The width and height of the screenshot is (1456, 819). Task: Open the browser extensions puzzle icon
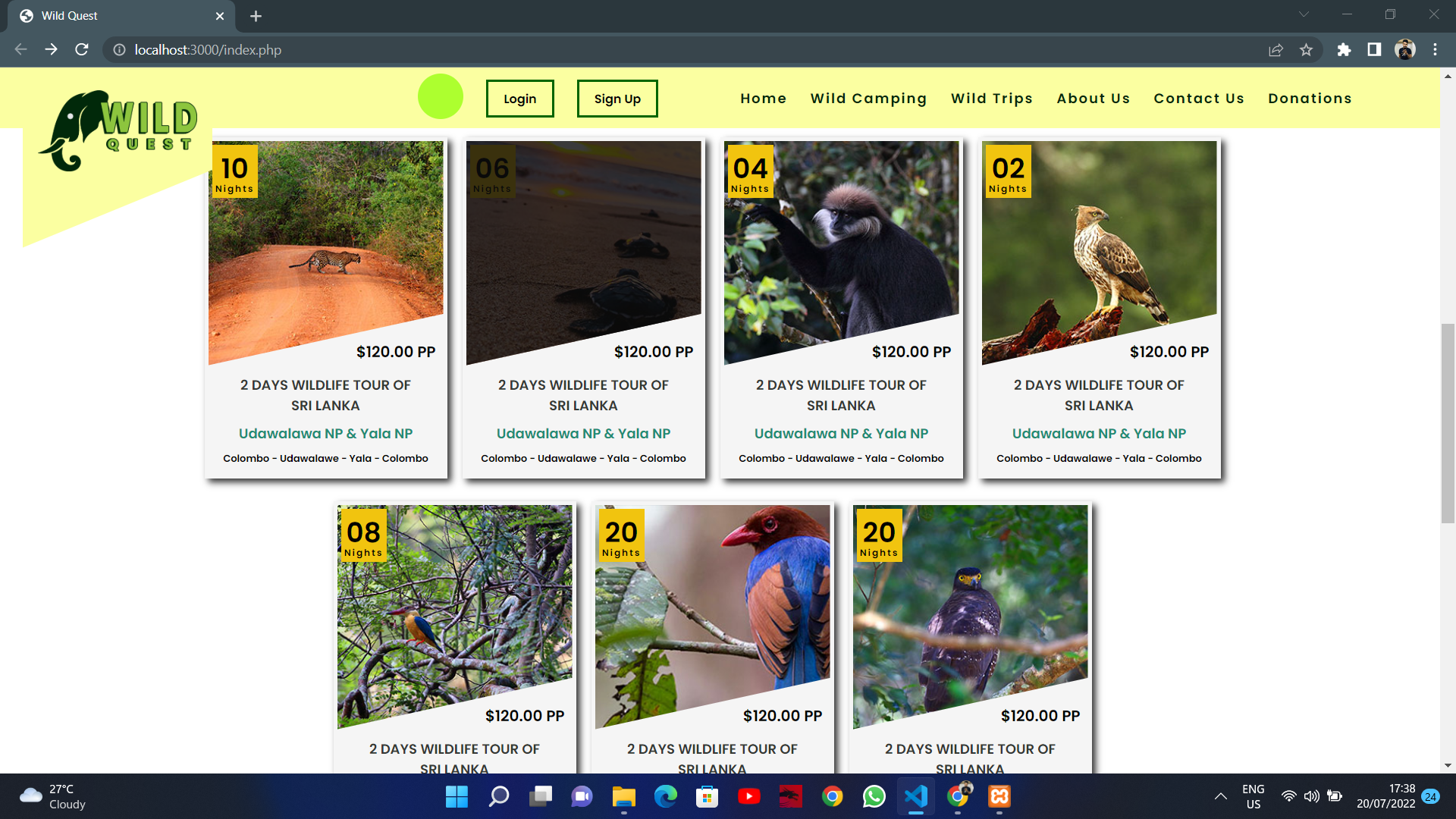1344,49
